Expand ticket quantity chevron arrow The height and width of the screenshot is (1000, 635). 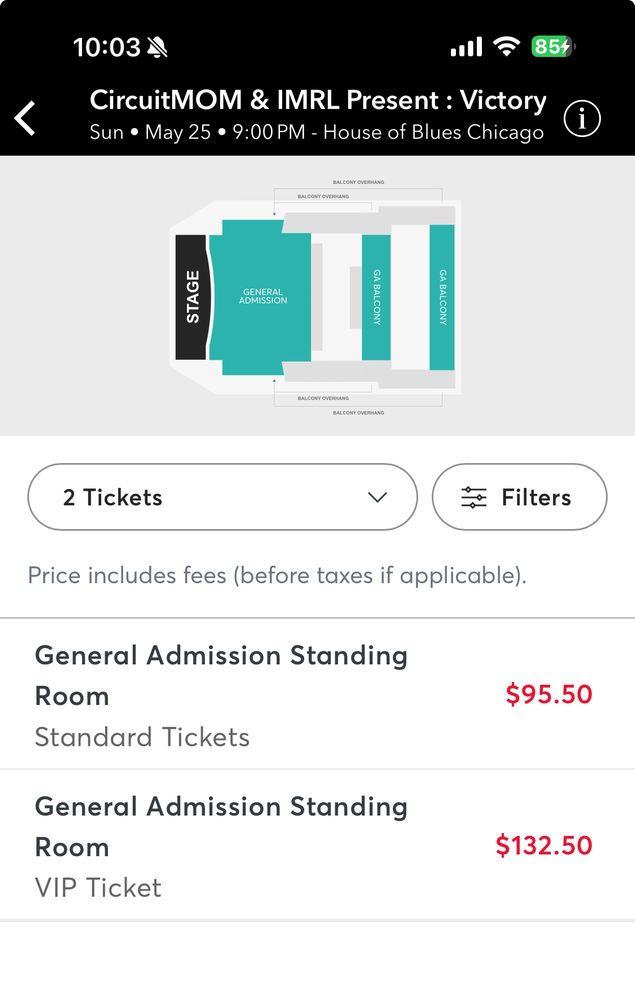377,497
